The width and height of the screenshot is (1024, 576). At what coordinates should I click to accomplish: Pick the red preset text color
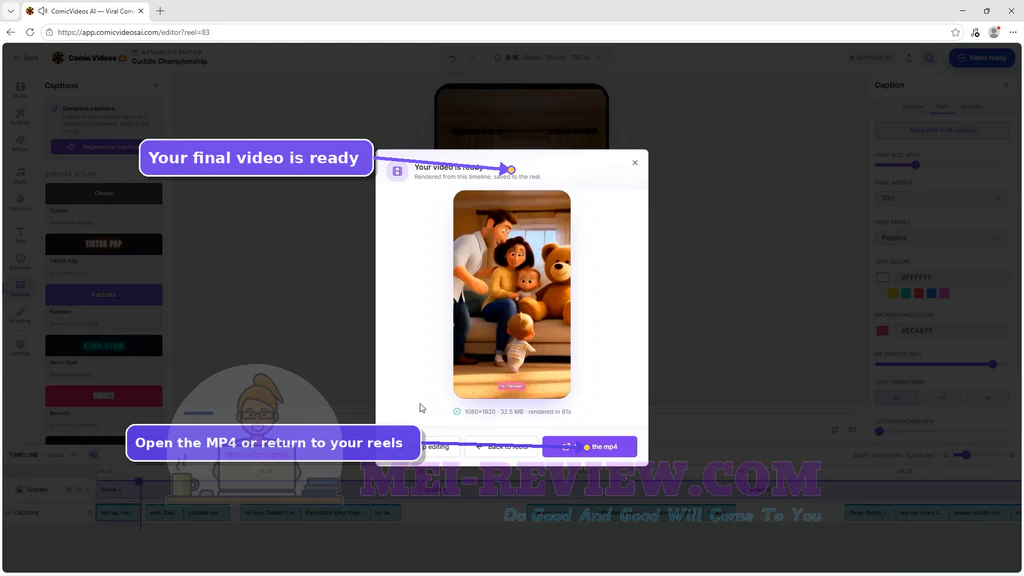coord(918,293)
